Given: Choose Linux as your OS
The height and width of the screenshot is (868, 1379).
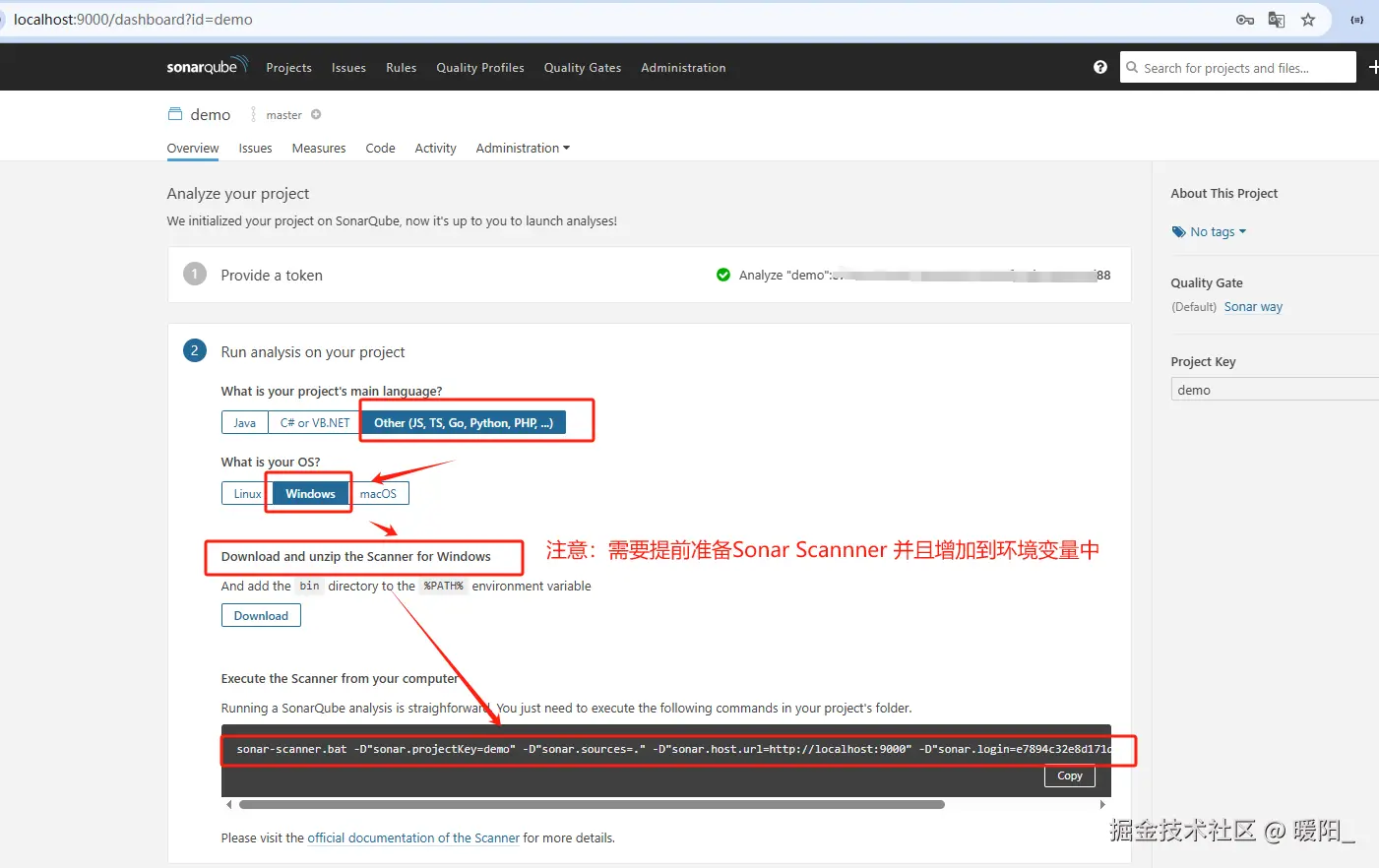Looking at the screenshot, I should pos(247,494).
